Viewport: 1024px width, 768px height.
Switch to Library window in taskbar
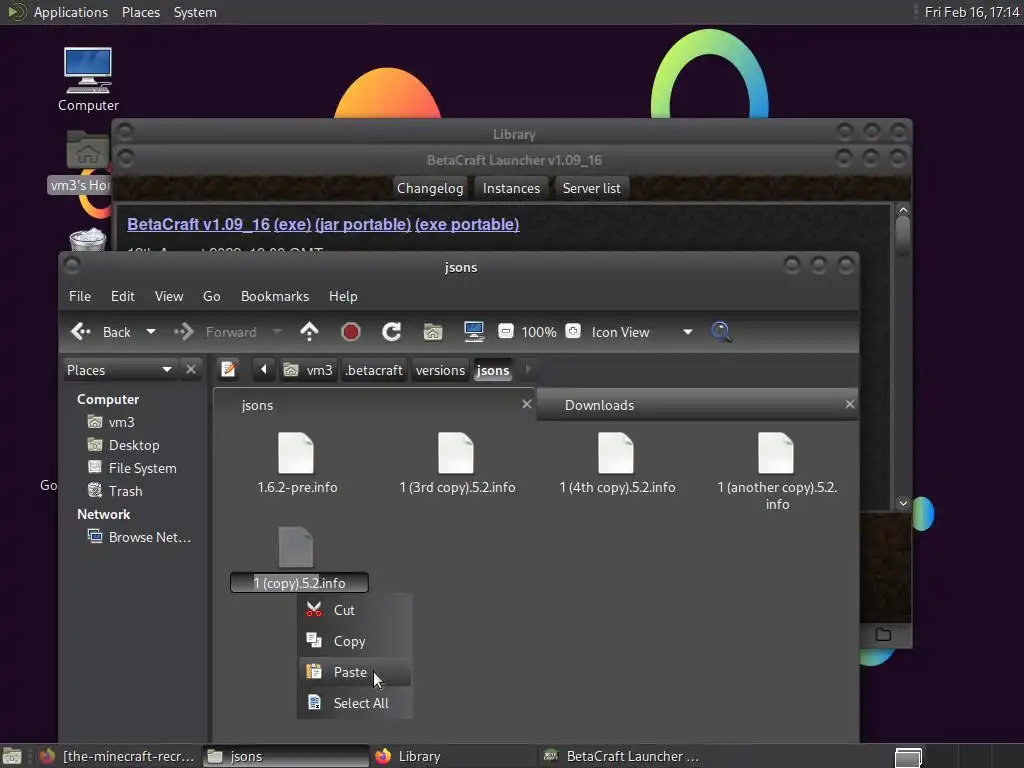click(454, 756)
